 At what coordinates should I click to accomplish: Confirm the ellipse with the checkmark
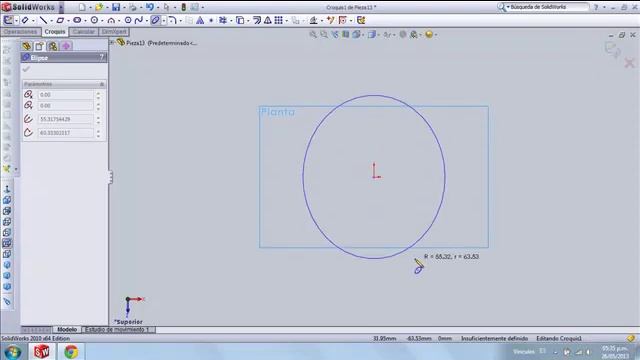point(27,69)
